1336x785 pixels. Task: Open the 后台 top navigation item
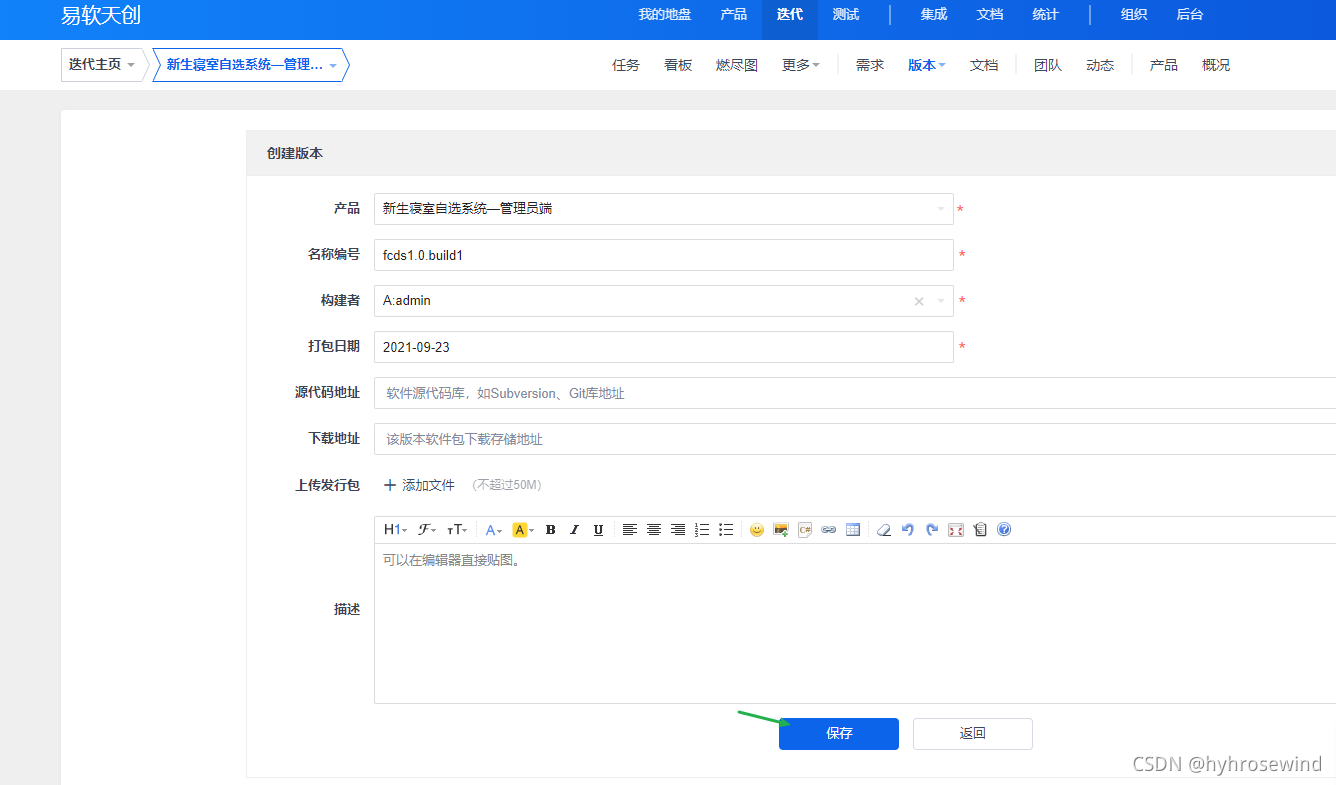click(1190, 14)
